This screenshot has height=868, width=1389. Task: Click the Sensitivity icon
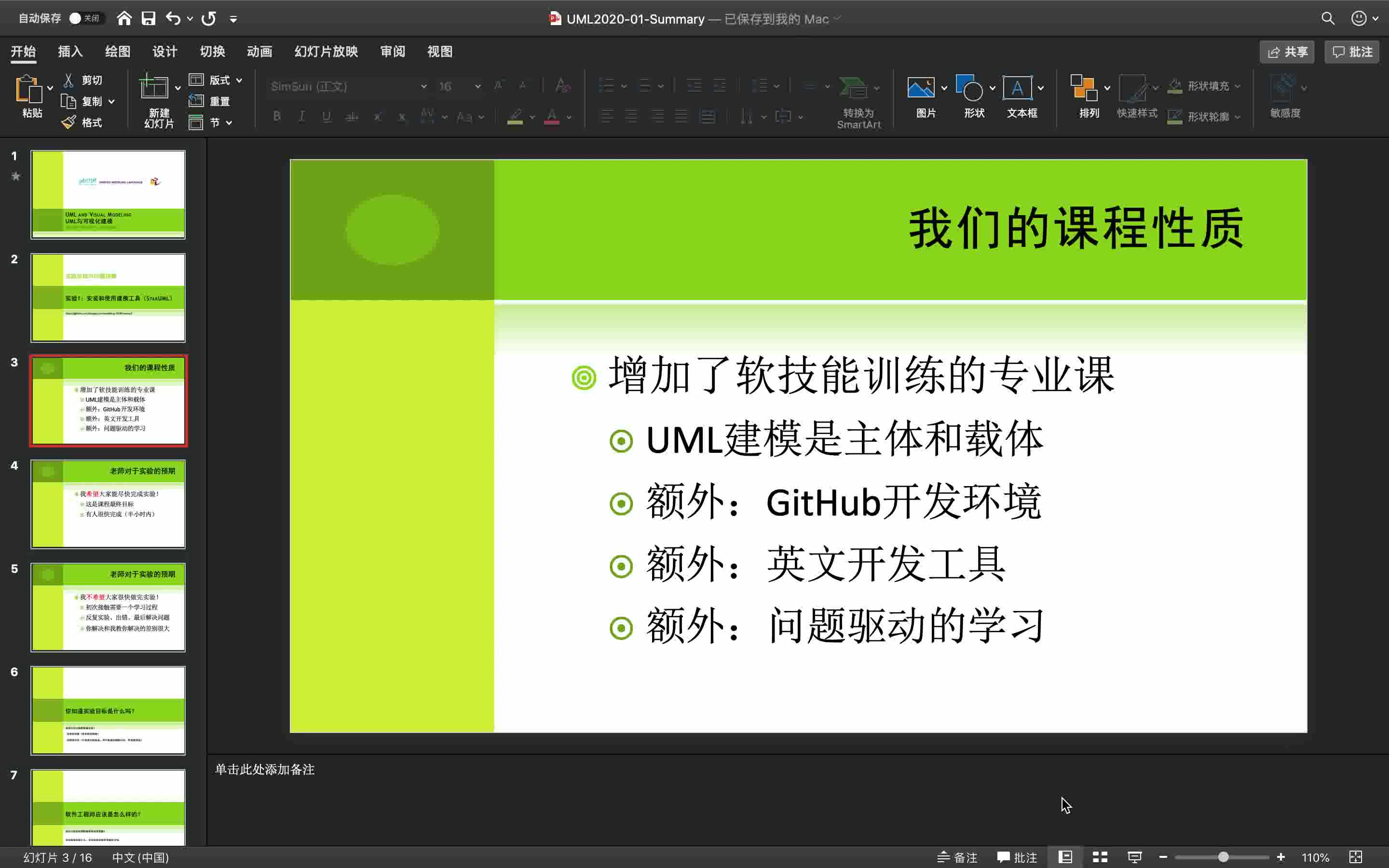pyautogui.click(x=1282, y=87)
